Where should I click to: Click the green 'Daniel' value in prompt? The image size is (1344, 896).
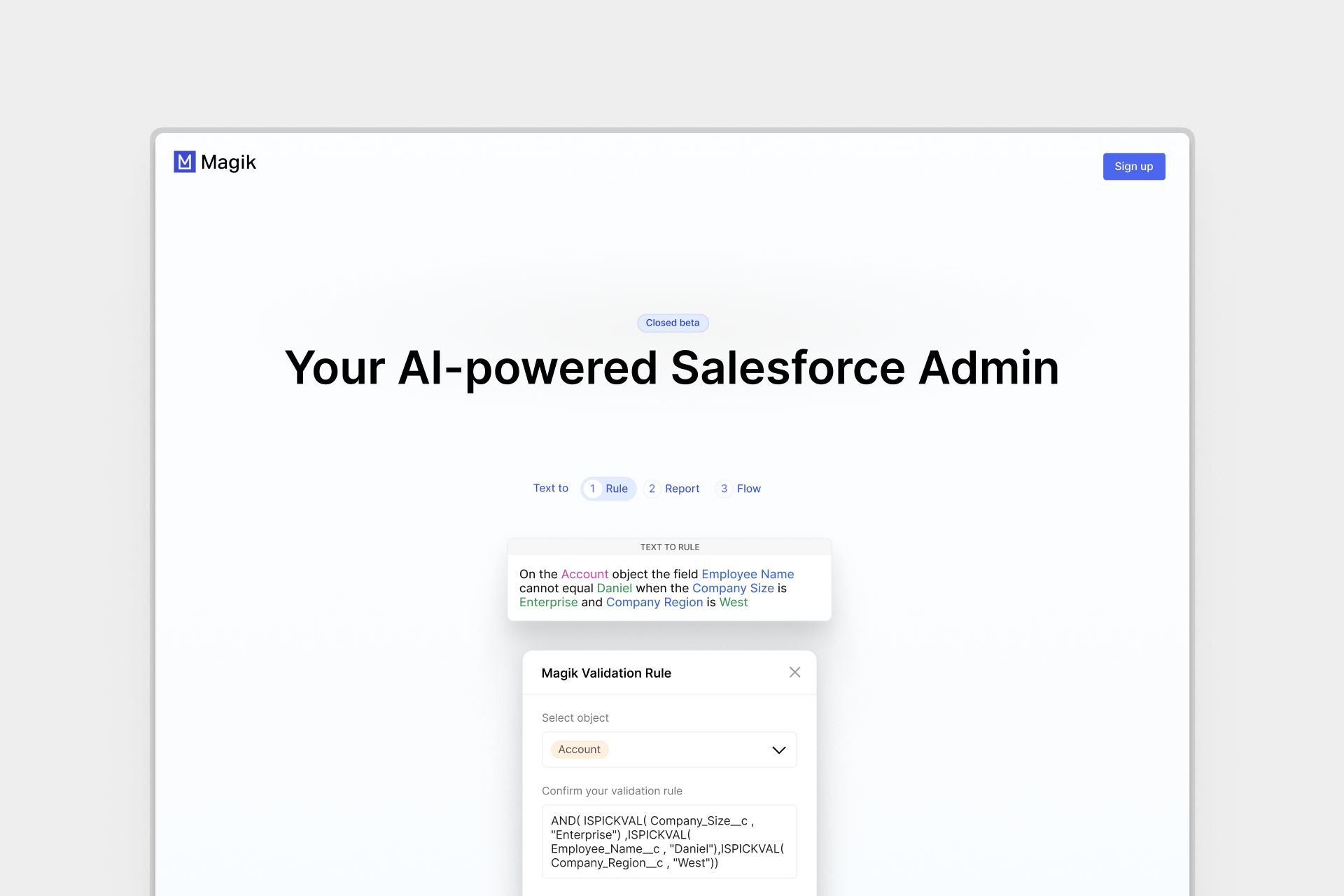tap(614, 588)
